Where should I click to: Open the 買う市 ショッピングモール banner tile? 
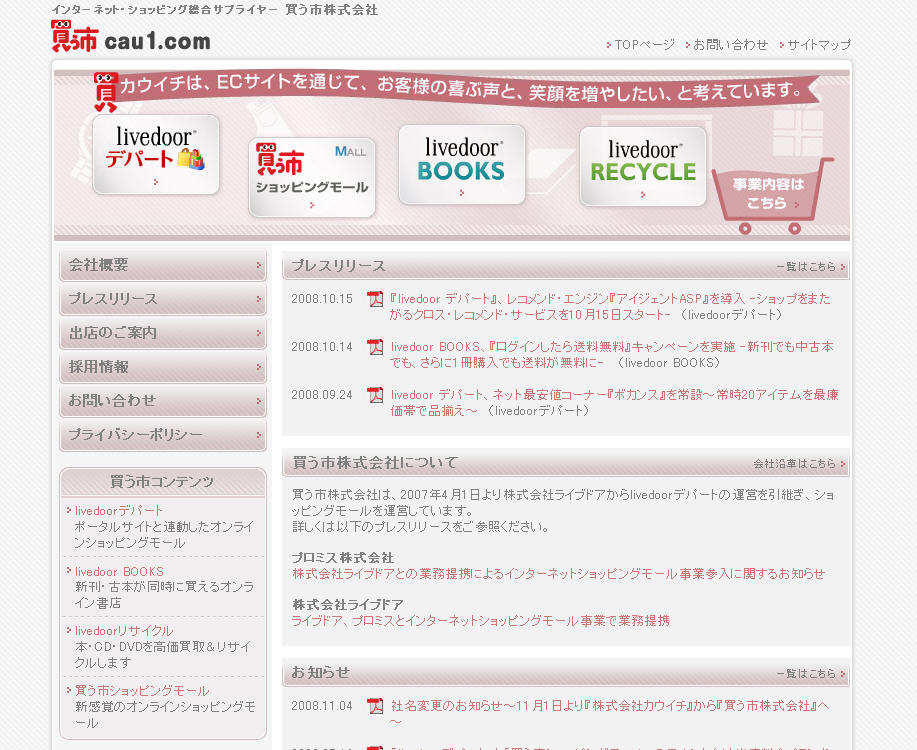click(312, 177)
